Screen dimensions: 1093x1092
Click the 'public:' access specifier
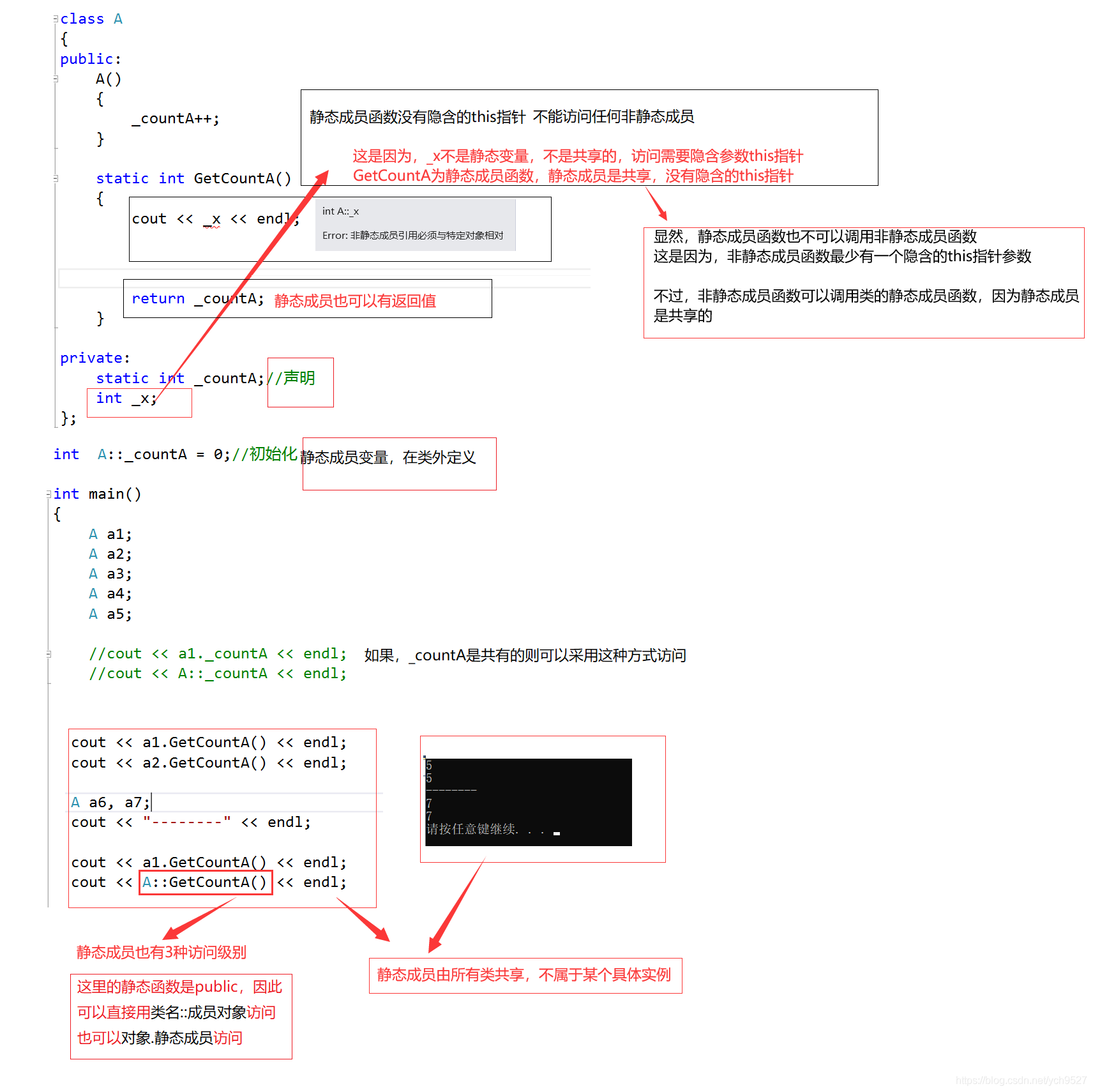(x=91, y=59)
